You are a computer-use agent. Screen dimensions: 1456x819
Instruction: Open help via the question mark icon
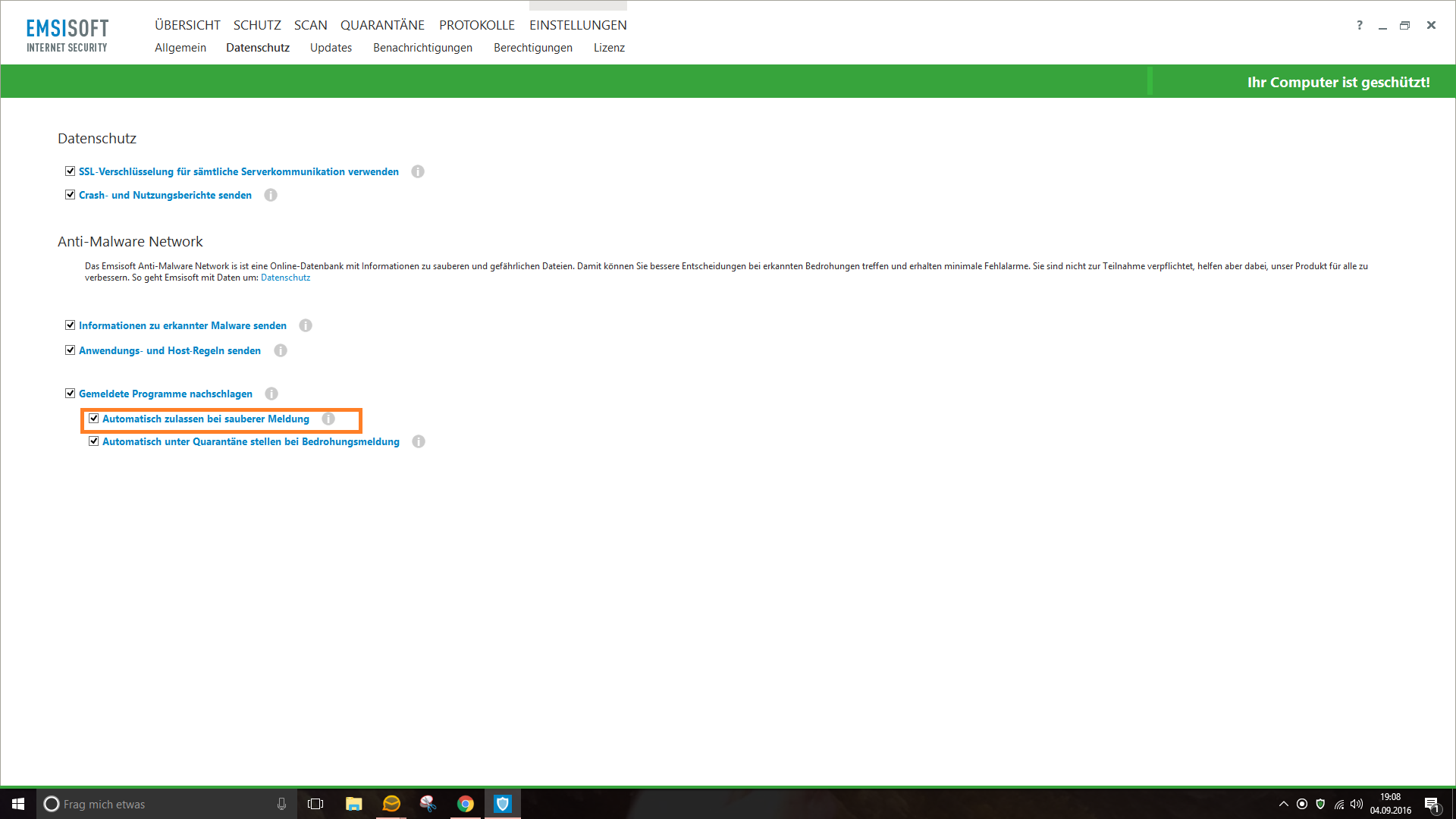click(x=1359, y=25)
